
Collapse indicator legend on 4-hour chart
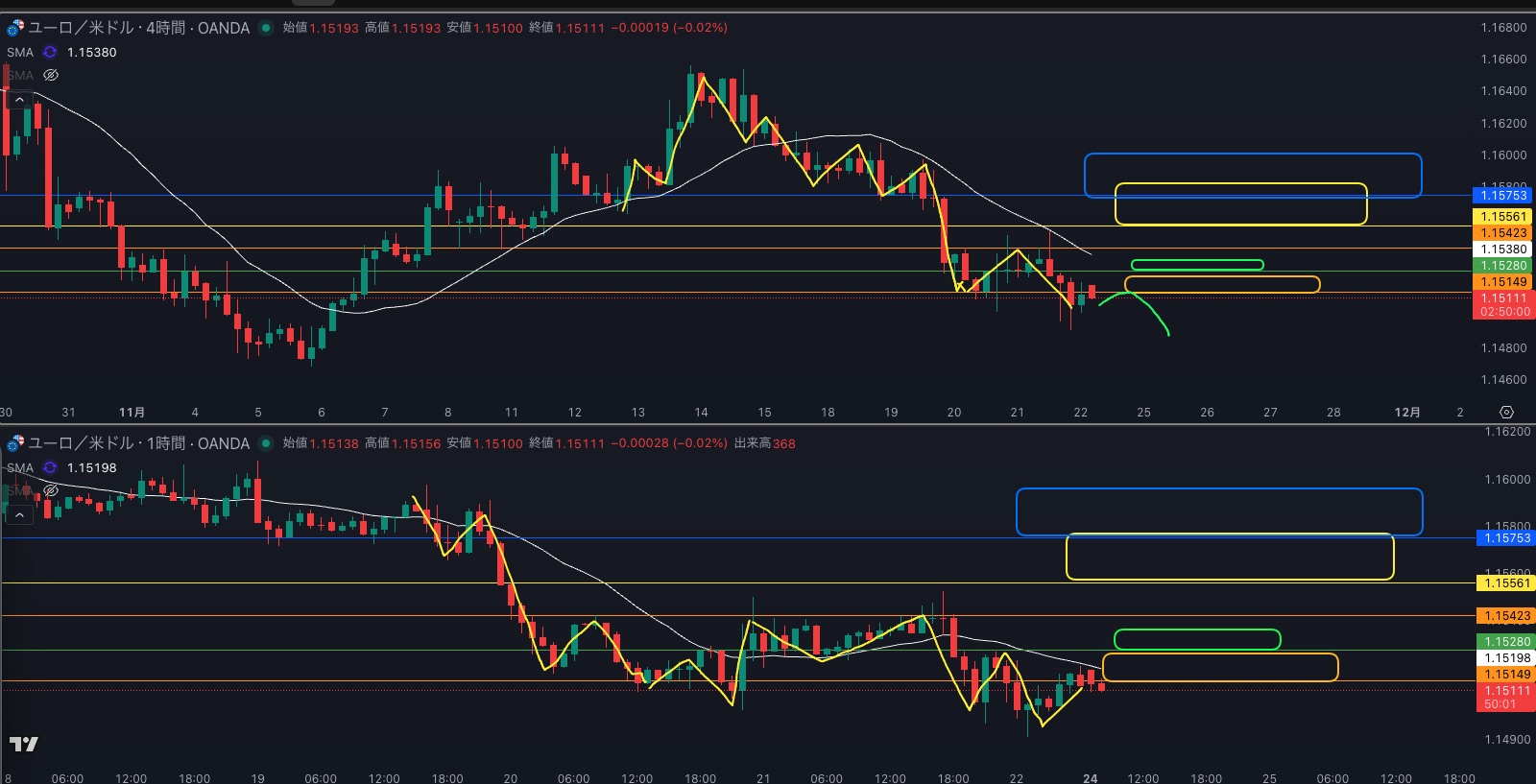[x=19, y=100]
